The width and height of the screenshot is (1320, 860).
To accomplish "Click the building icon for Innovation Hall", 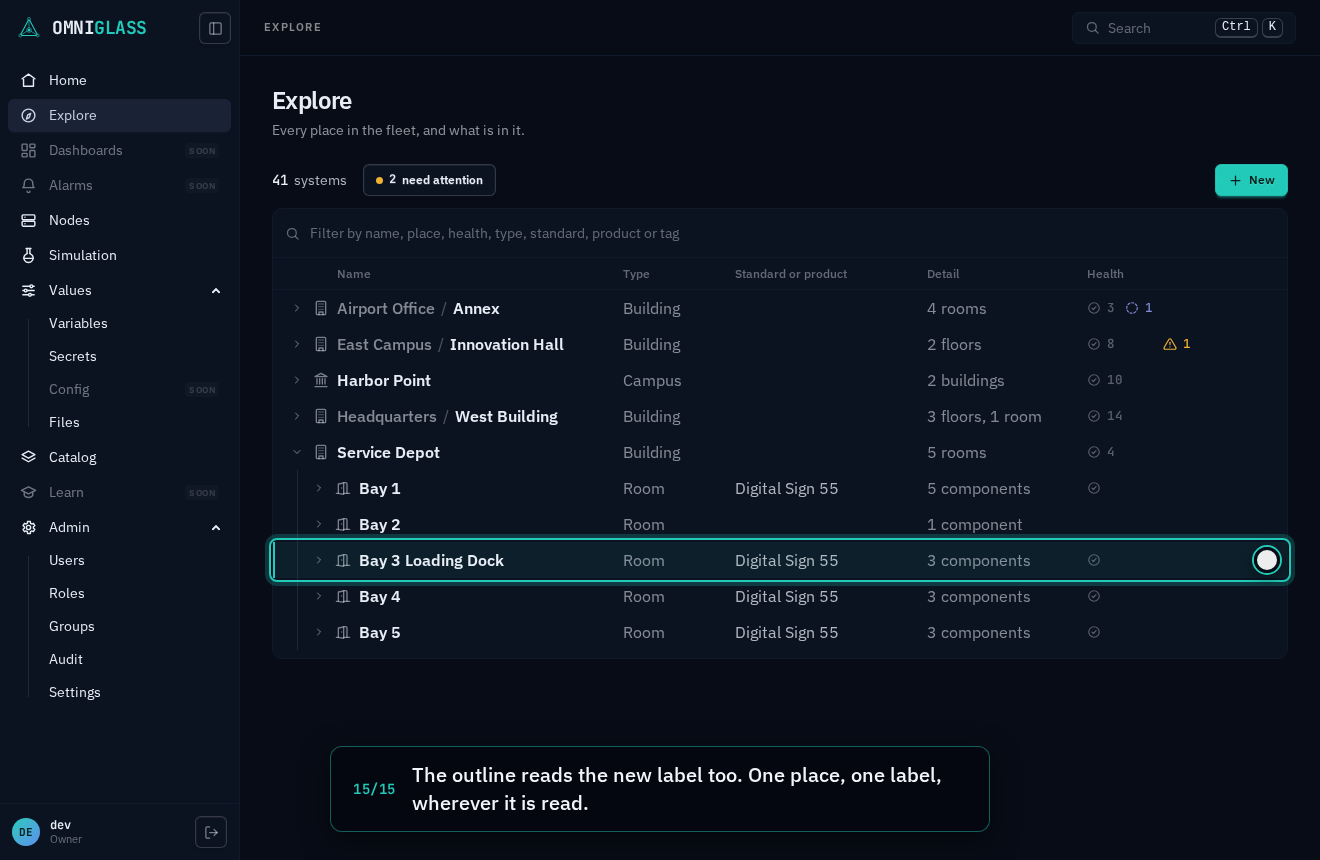I will coord(321,344).
